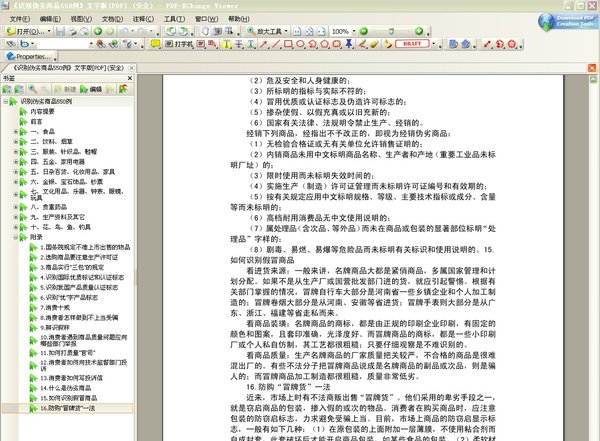Open the 100% zoom level dropdown
The width and height of the screenshot is (600, 441).
pyautogui.click(x=354, y=31)
